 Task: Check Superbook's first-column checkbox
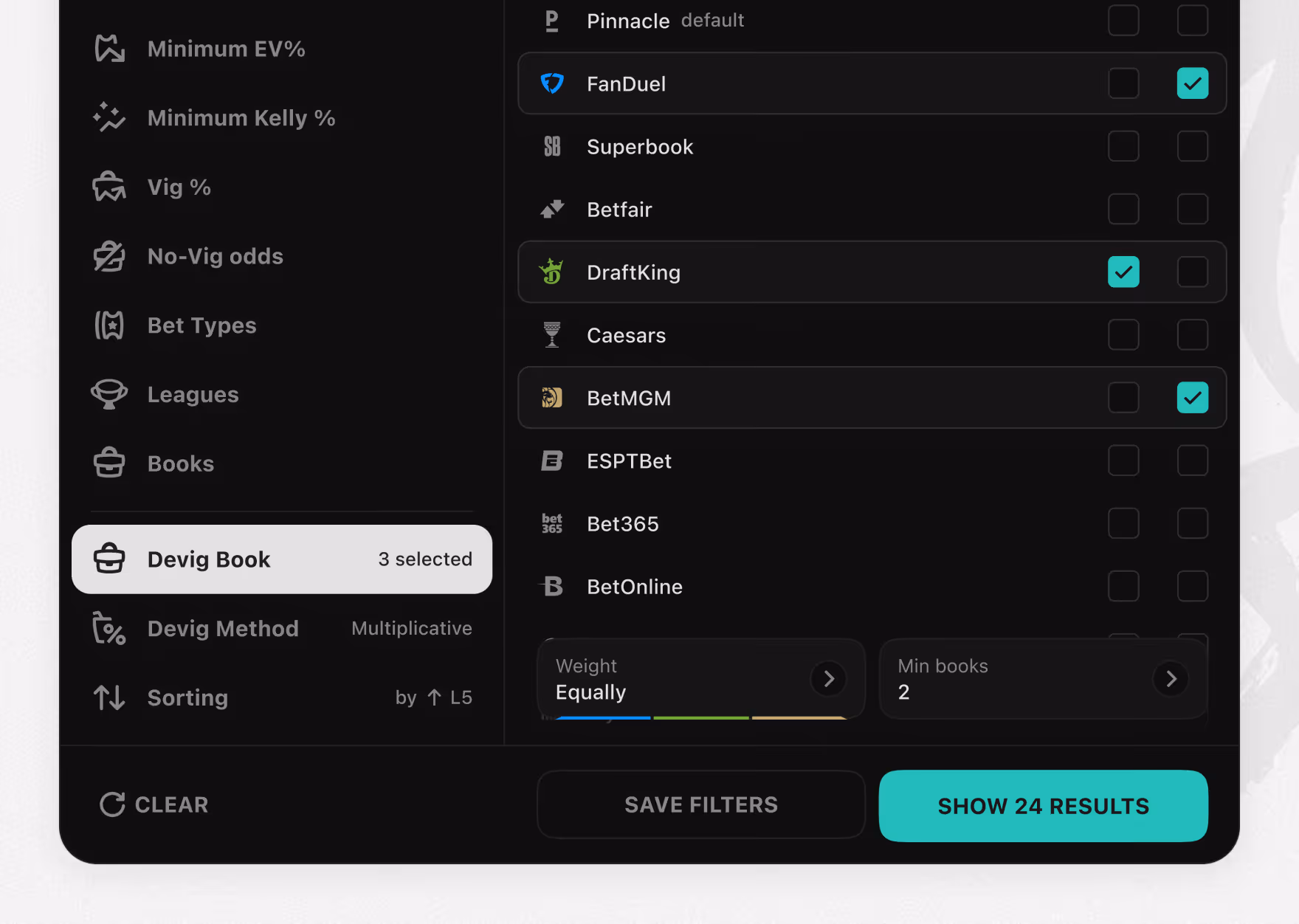(1123, 146)
